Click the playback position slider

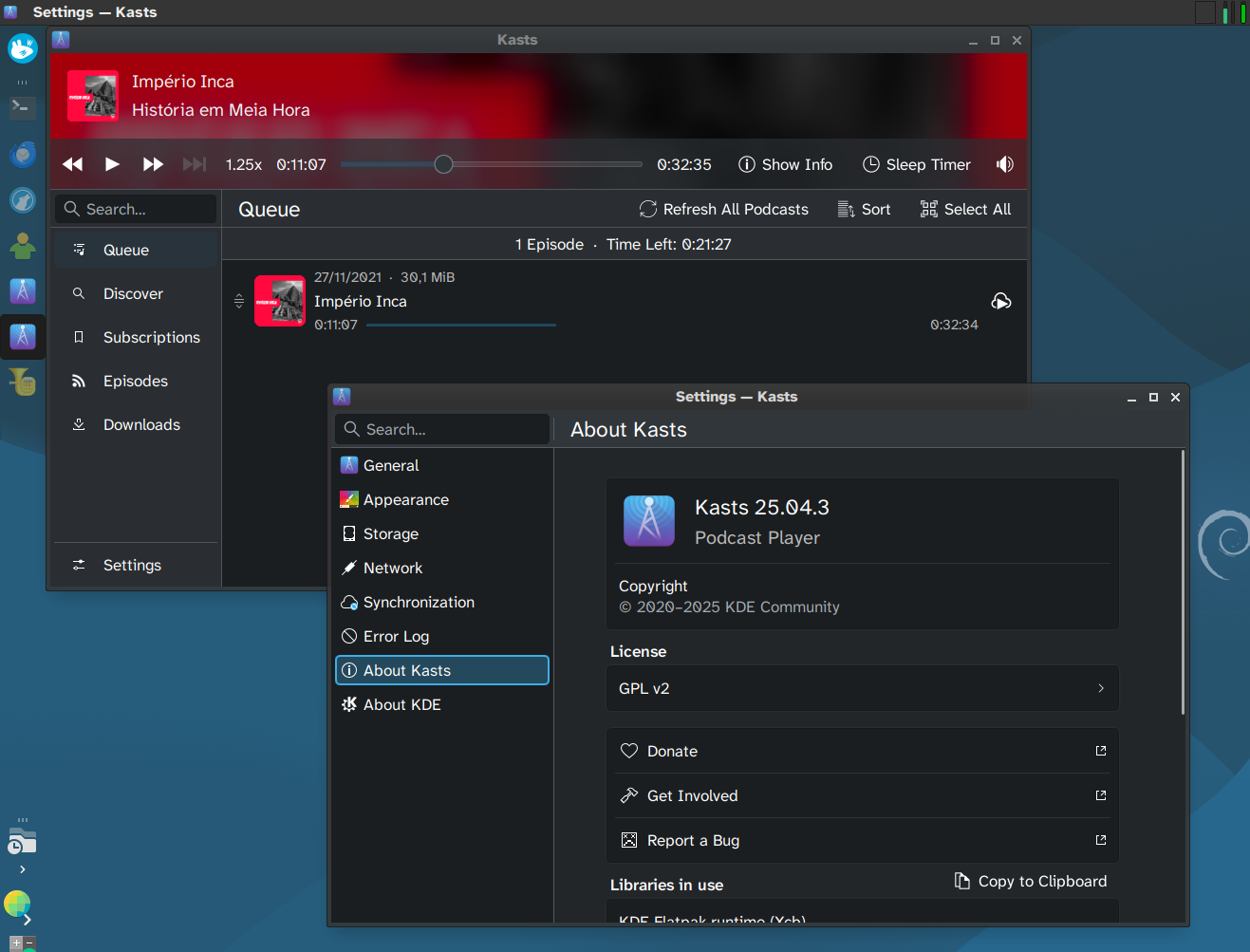[492, 164]
